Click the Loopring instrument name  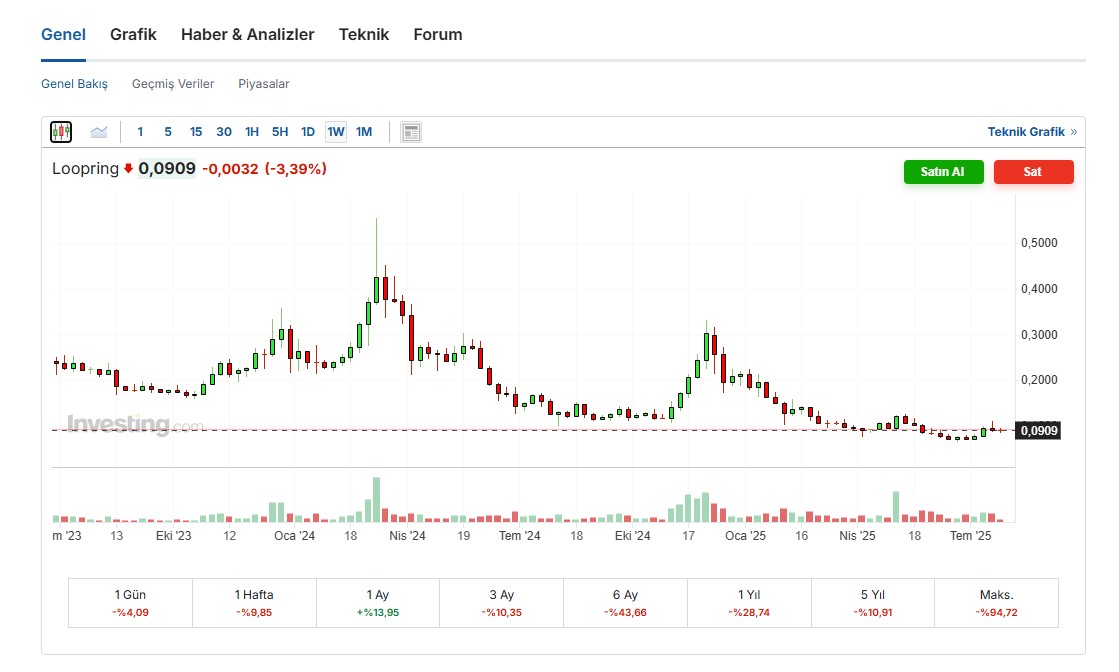[86, 169]
